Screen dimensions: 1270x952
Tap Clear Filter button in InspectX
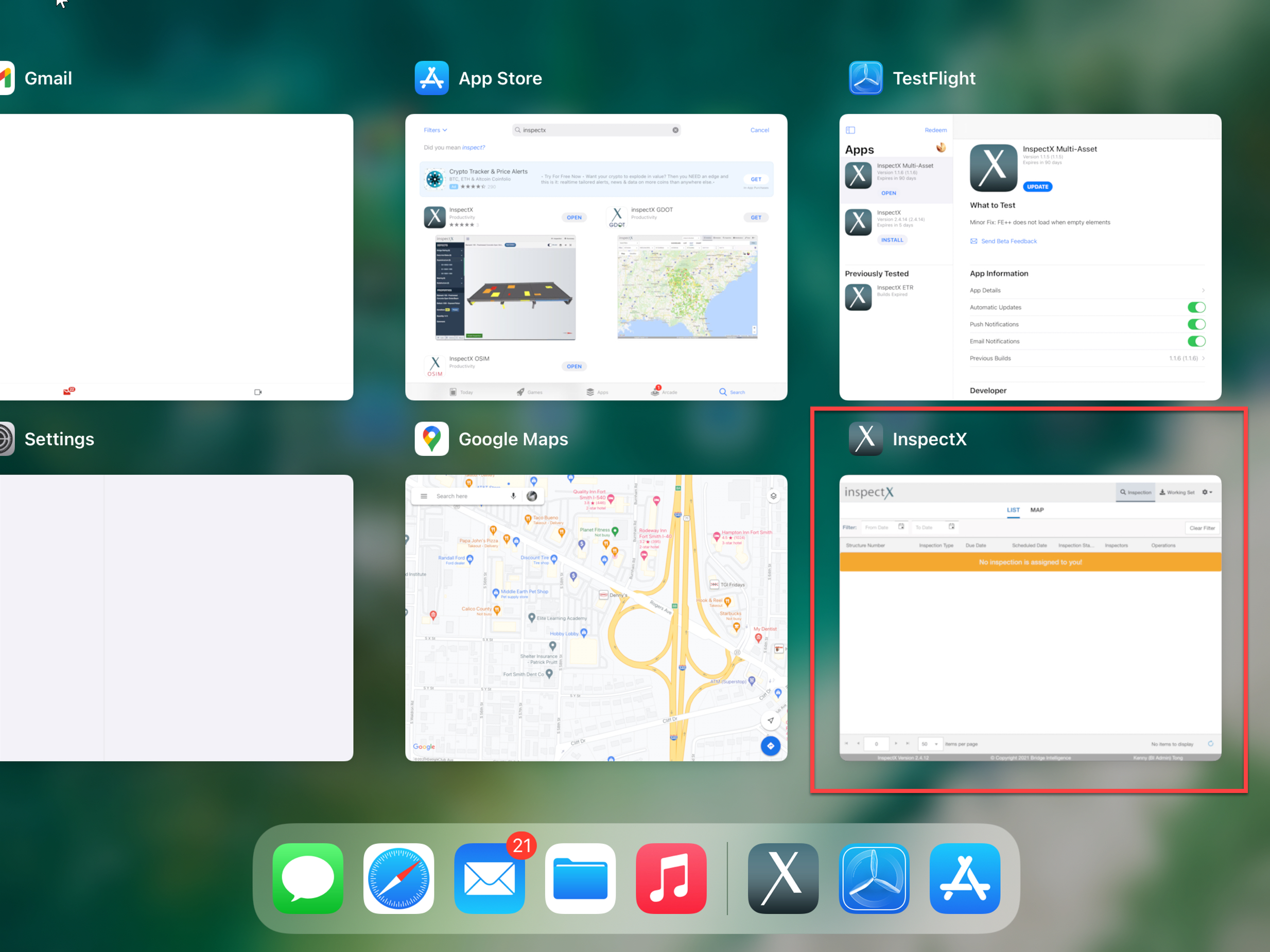[1202, 528]
